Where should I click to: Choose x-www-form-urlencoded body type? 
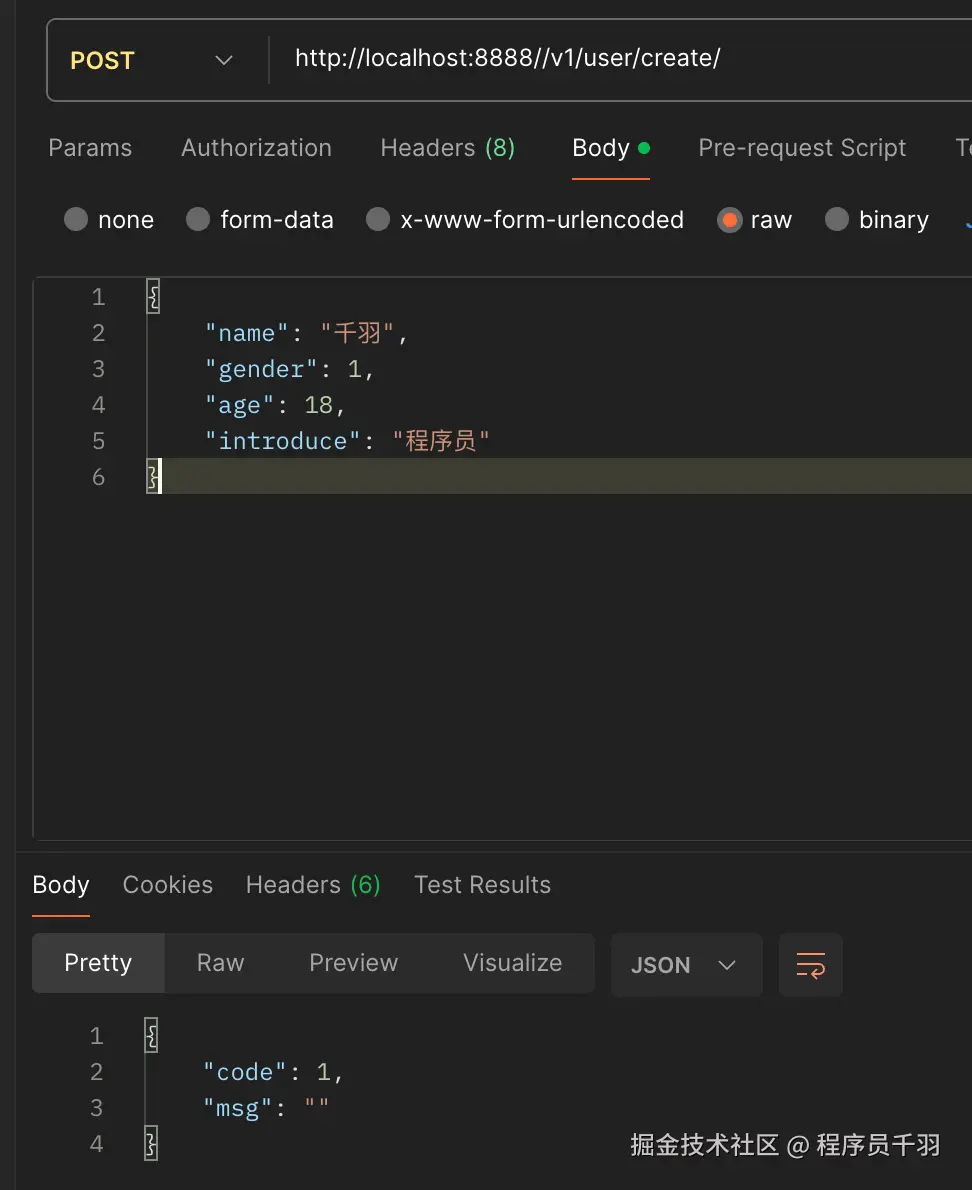point(378,220)
